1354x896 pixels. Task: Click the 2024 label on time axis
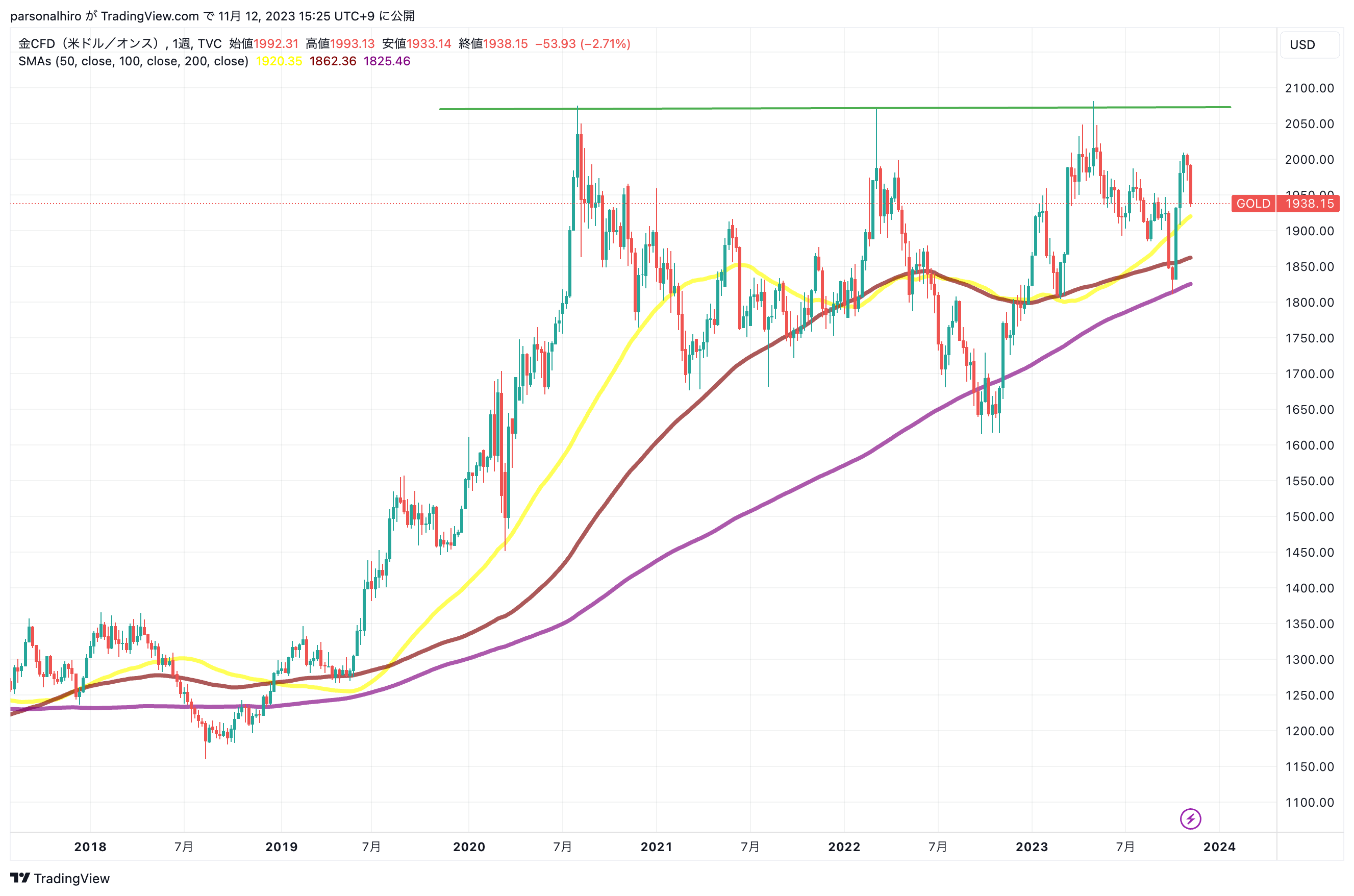click(1219, 847)
